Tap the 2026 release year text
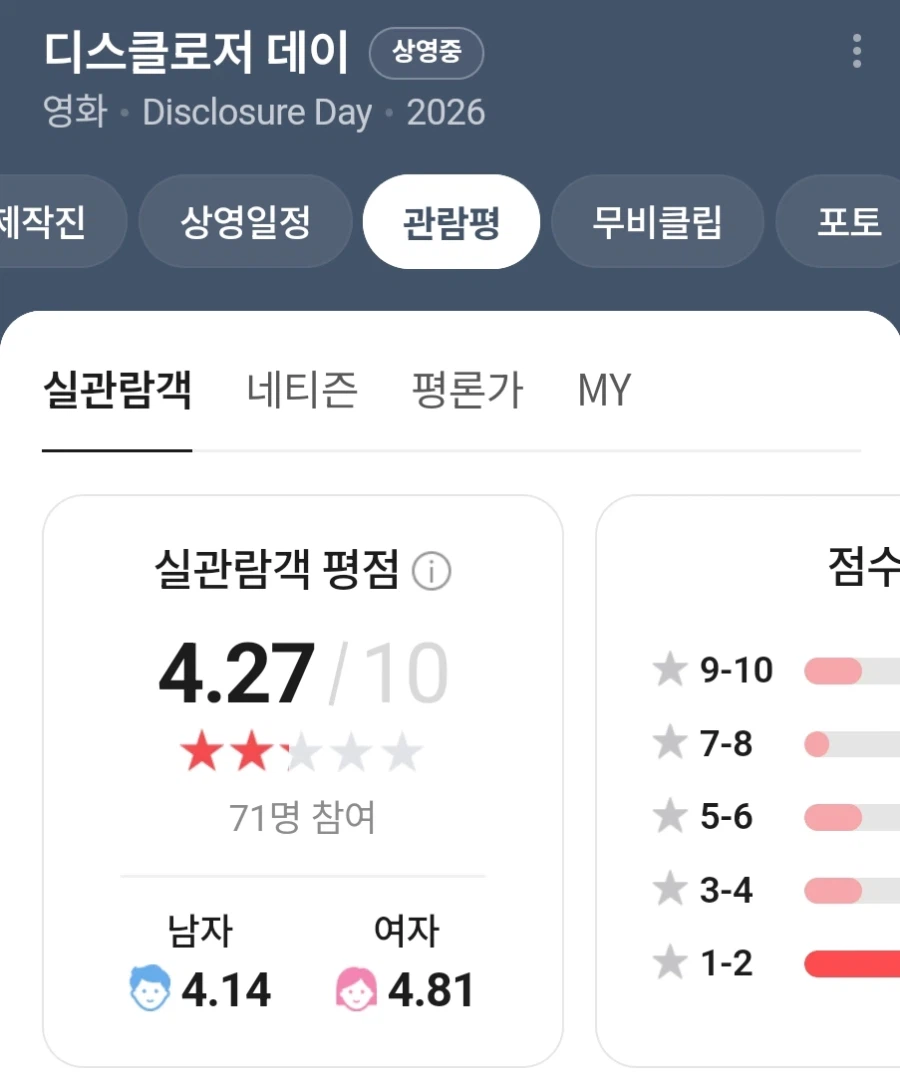900x1087 pixels. (x=446, y=112)
